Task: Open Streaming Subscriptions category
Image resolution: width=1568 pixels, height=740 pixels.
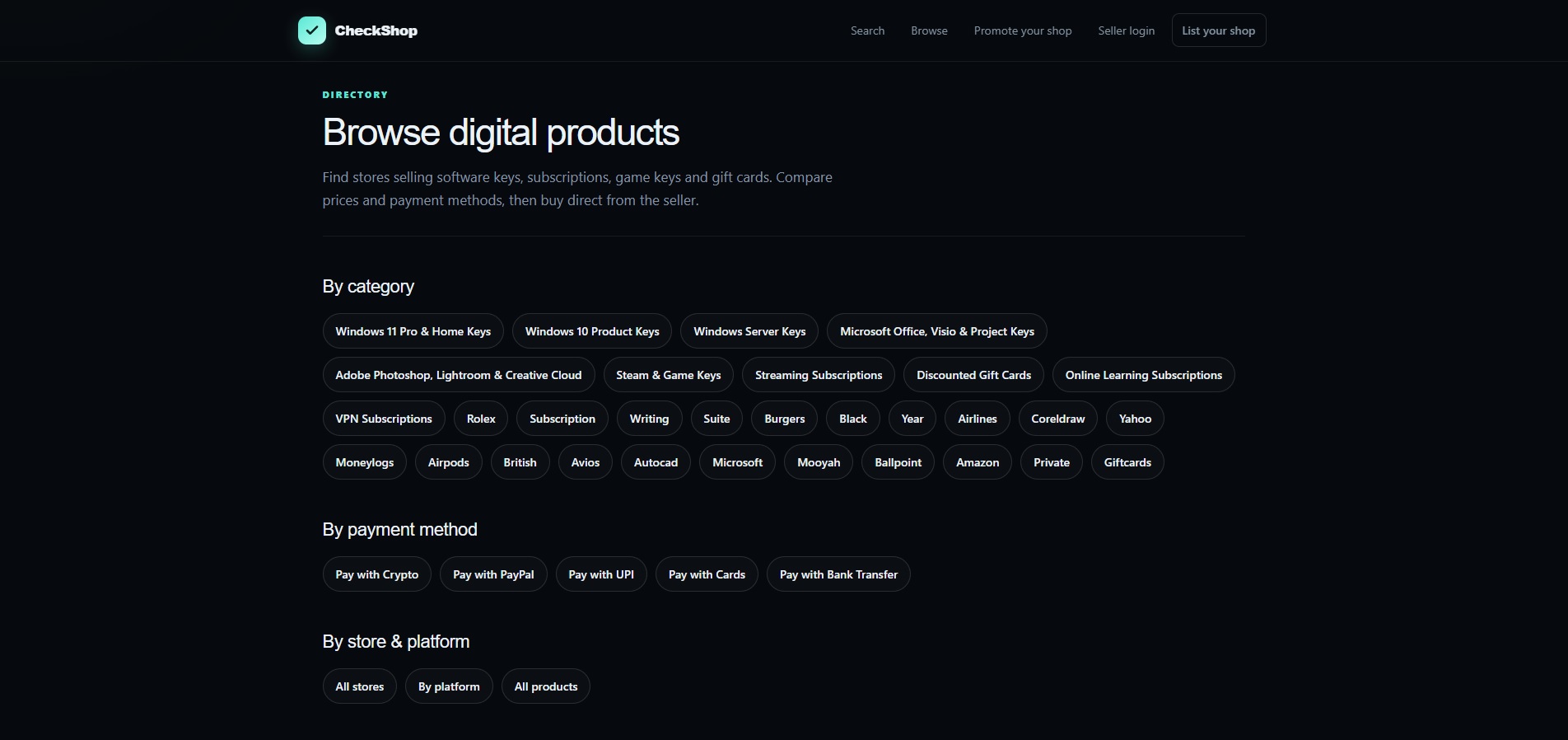Action: pos(819,375)
